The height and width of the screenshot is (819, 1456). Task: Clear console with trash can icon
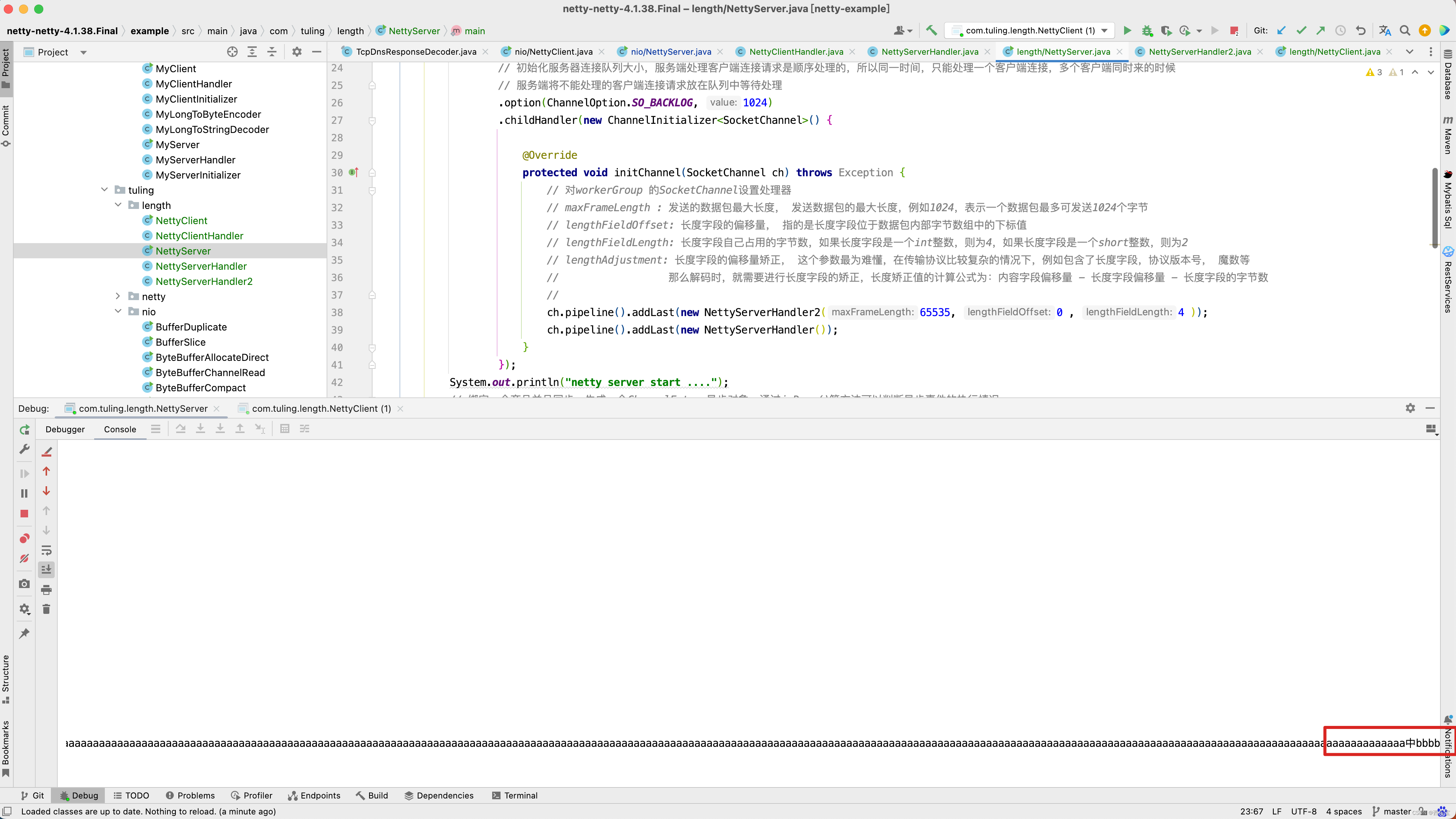[x=46, y=609]
